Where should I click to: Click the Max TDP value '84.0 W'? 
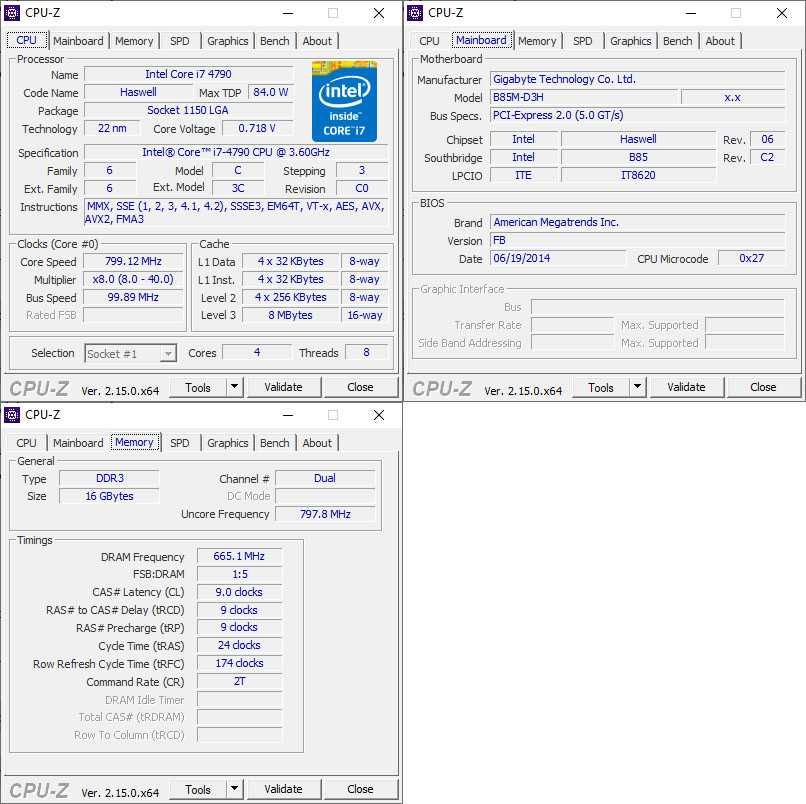[x=271, y=92]
